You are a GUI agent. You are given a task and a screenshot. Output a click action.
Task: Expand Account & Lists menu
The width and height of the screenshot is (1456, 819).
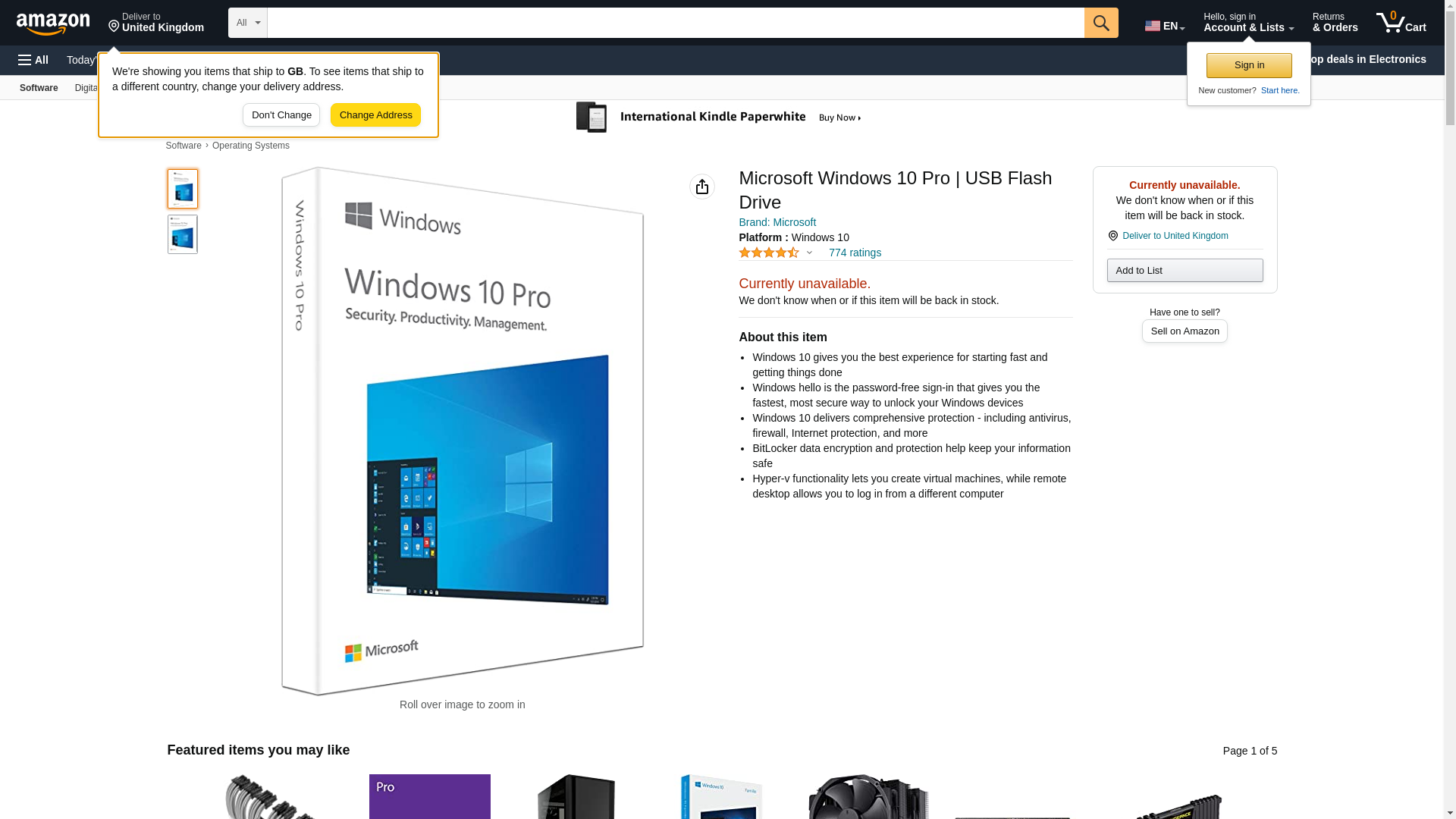click(1248, 23)
